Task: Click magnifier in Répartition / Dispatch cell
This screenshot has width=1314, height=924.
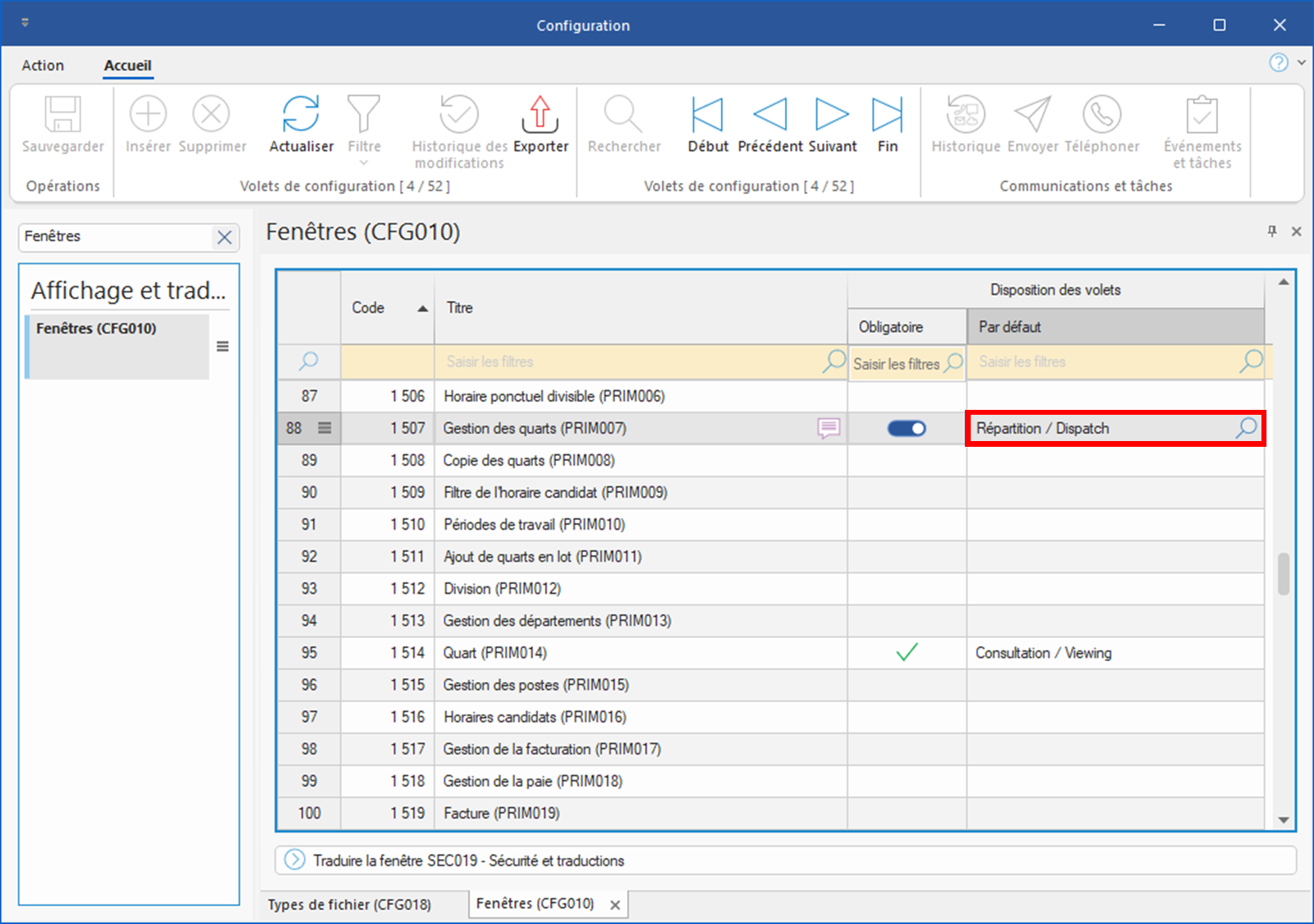Action: click(x=1247, y=428)
